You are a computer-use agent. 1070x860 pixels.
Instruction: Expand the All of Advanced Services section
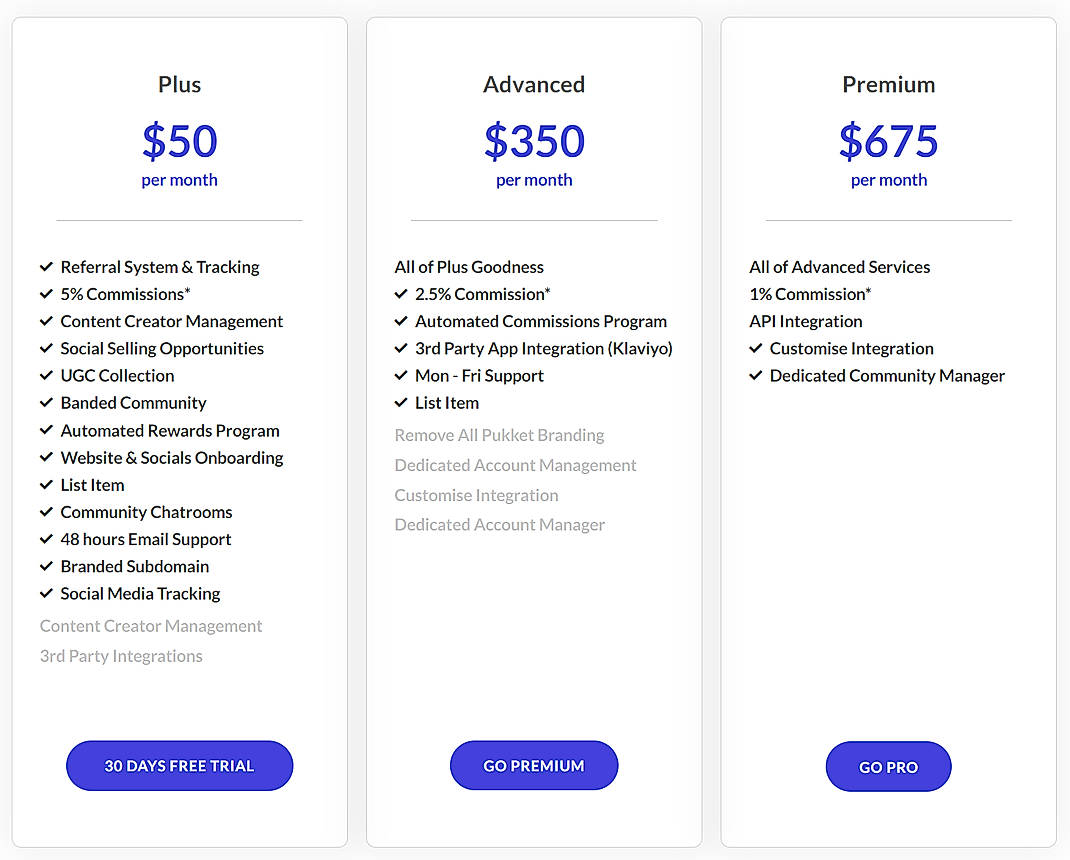[839, 267]
